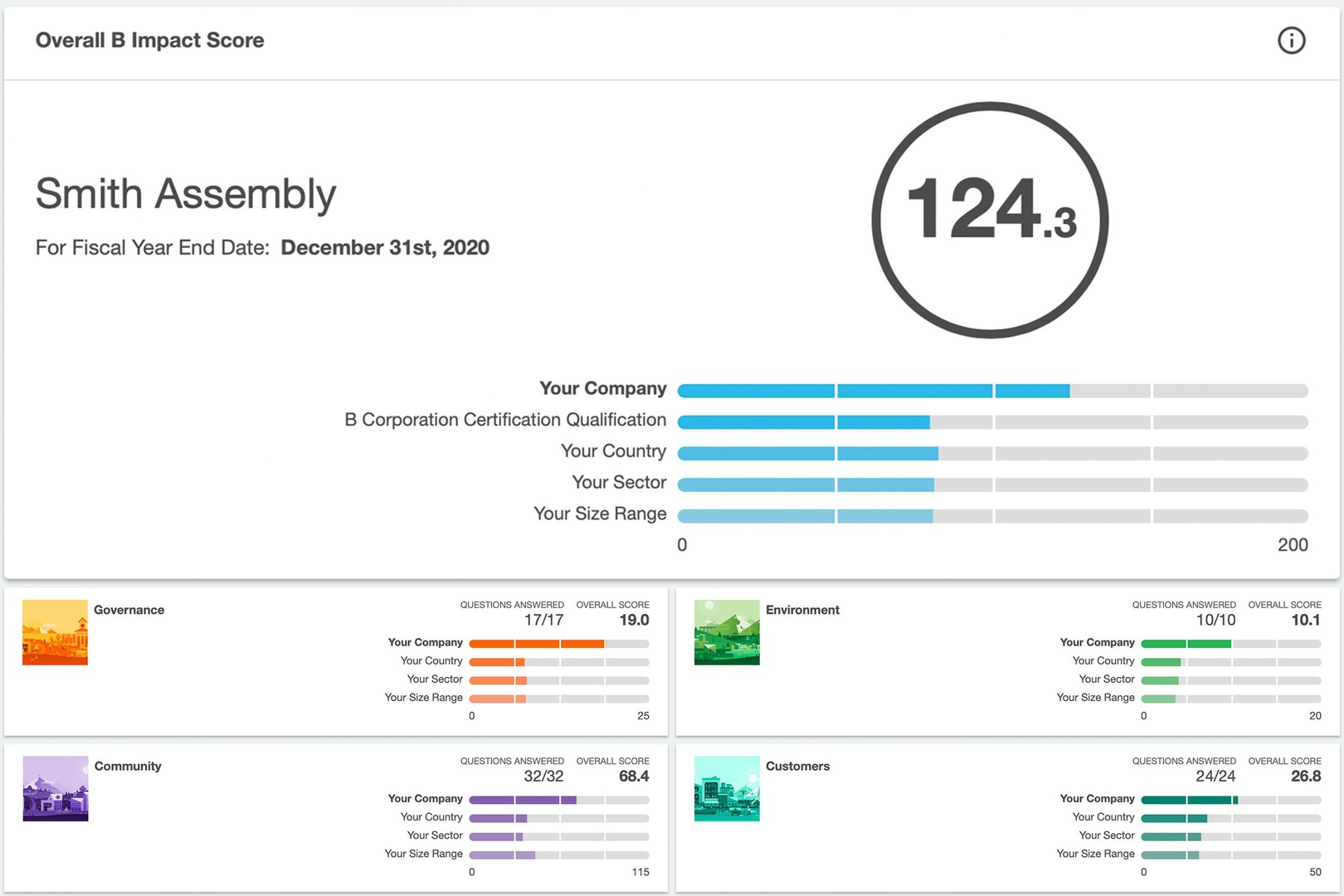
Task: Click the Governance questions answered 17/17
Action: pyautogui.click(x=543, y=620)
